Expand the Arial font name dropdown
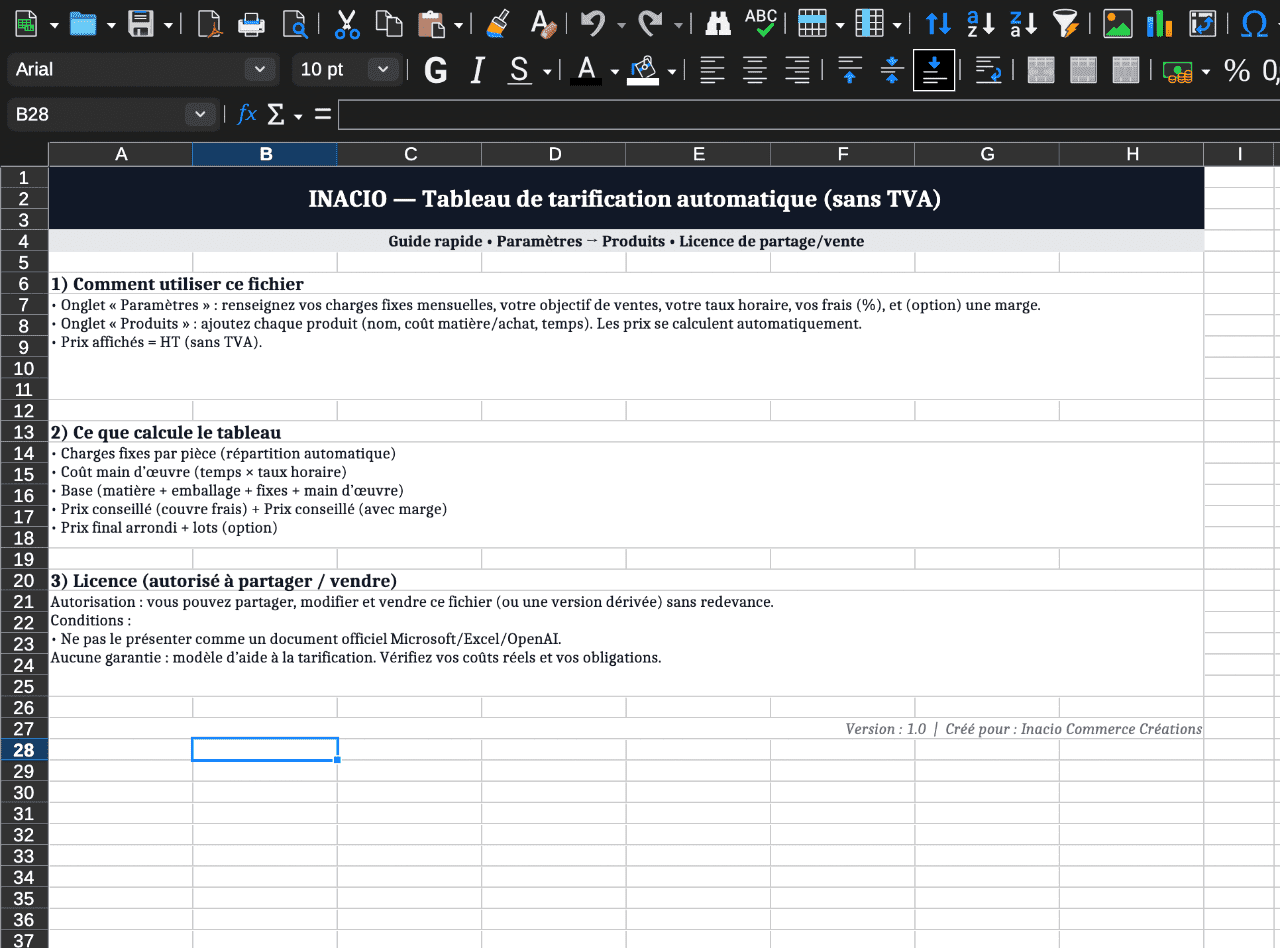This screenshot has height=948, width=1280. (x=260, y=70)
